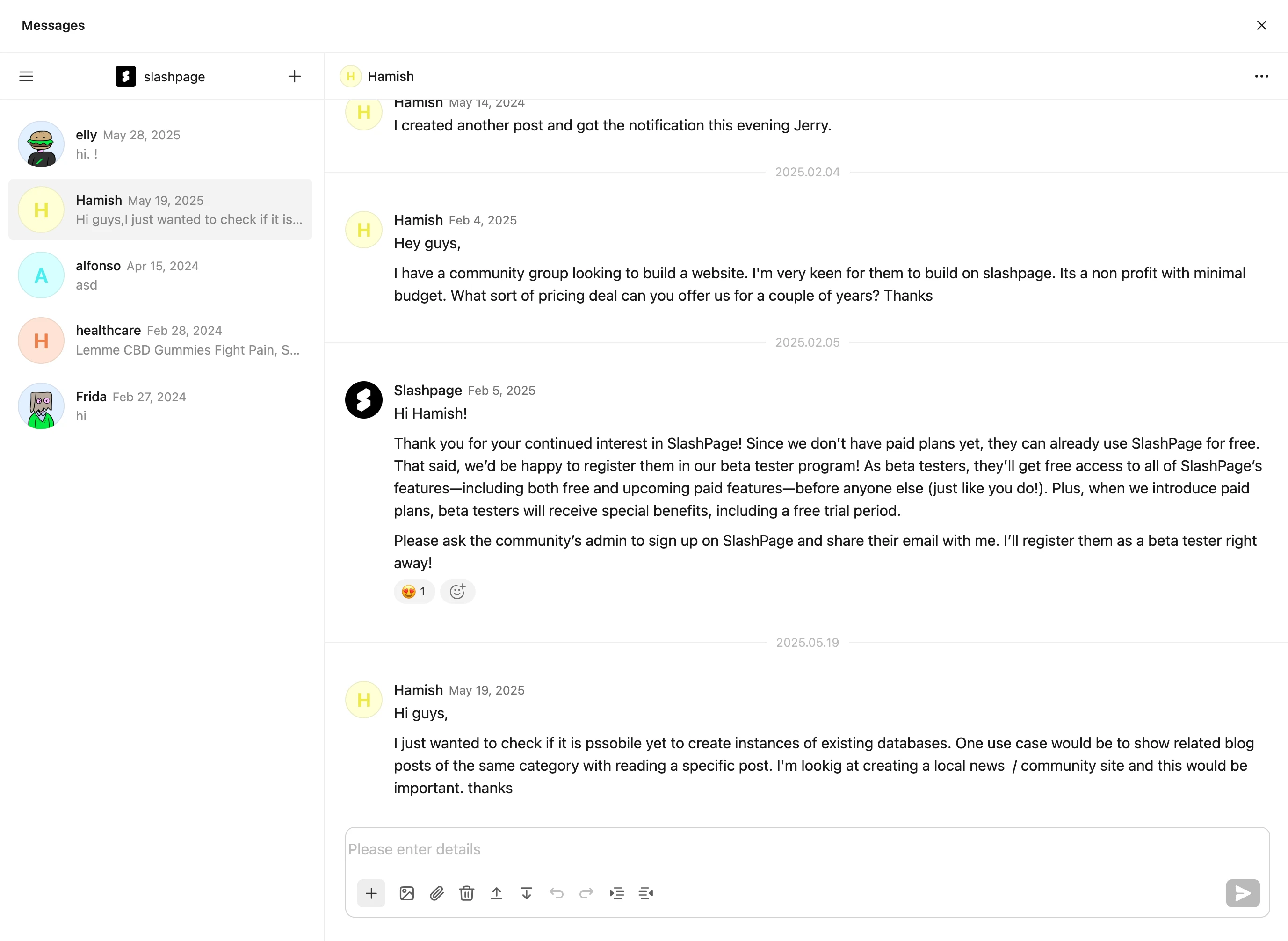Click the move-down arrow icon in editor

tap(526, 893)
